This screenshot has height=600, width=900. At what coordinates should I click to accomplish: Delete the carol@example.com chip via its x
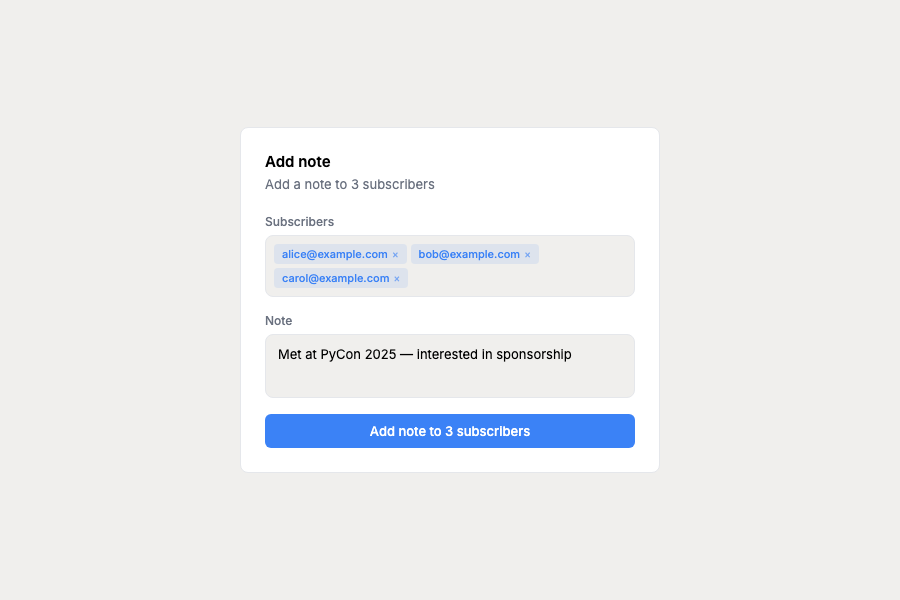click(397, 279)
